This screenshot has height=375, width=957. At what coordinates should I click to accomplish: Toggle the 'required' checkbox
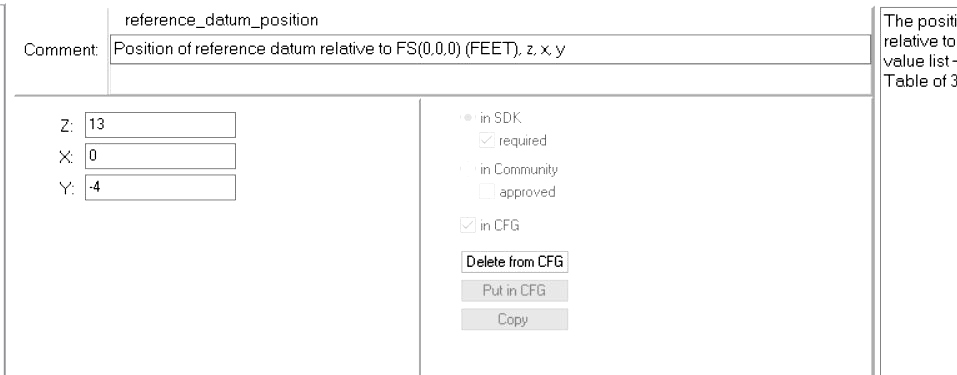pos(486,141)
